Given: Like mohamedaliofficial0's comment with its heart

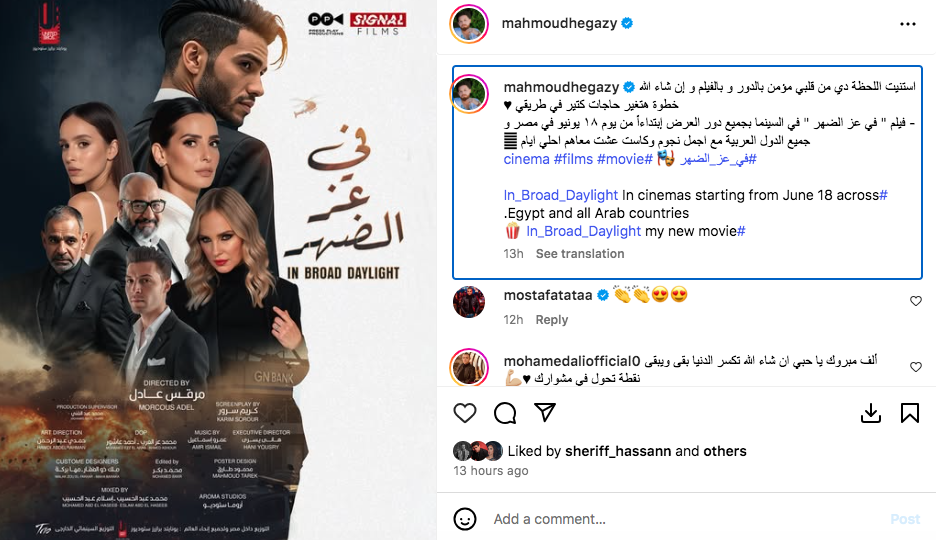Looking at the screenshot, I should click(916, 366).
